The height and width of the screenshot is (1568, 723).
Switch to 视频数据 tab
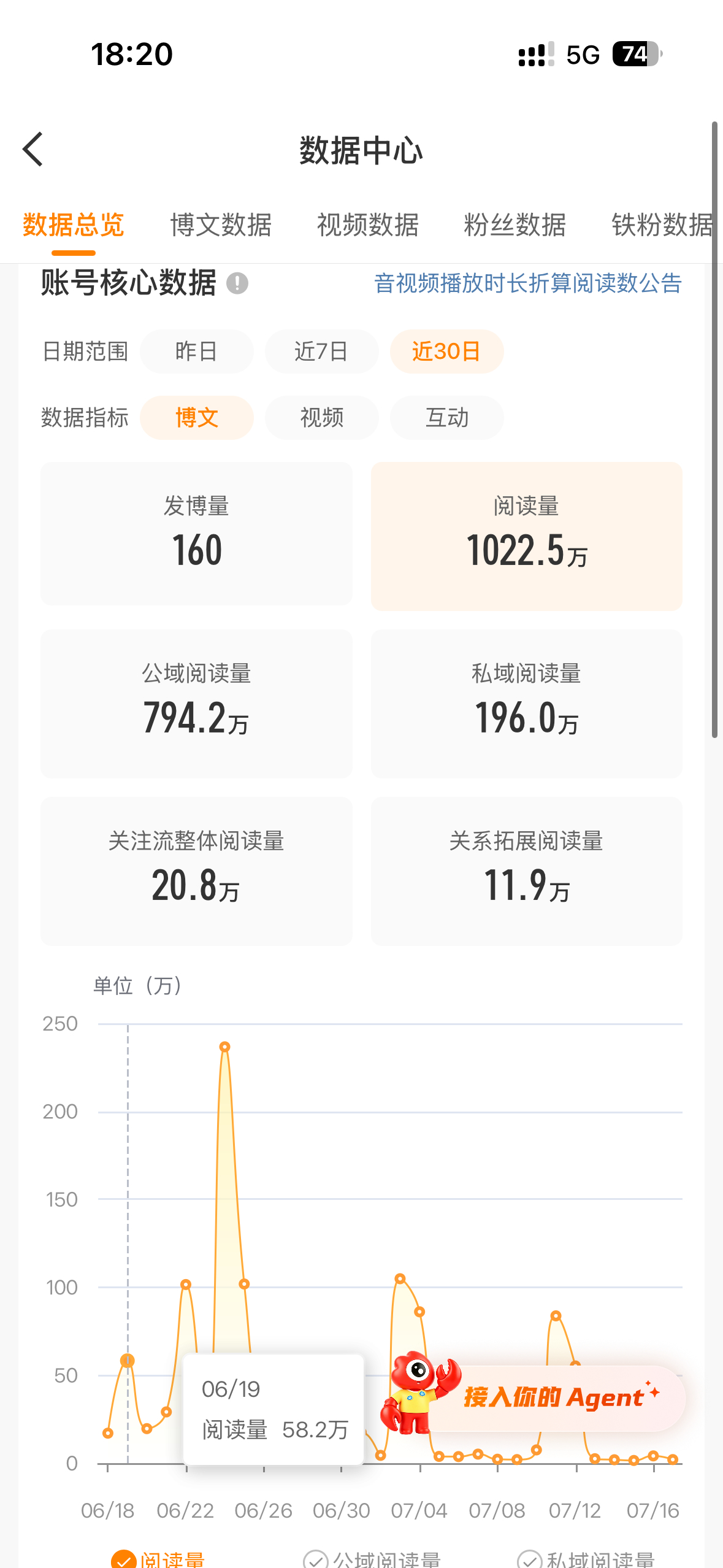(x=368, y=225)
